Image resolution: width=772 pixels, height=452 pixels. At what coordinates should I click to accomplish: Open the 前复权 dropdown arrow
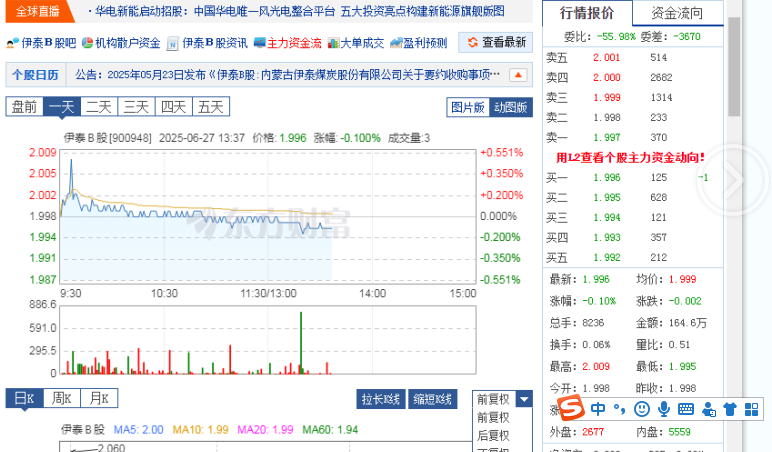coord(524,399)
